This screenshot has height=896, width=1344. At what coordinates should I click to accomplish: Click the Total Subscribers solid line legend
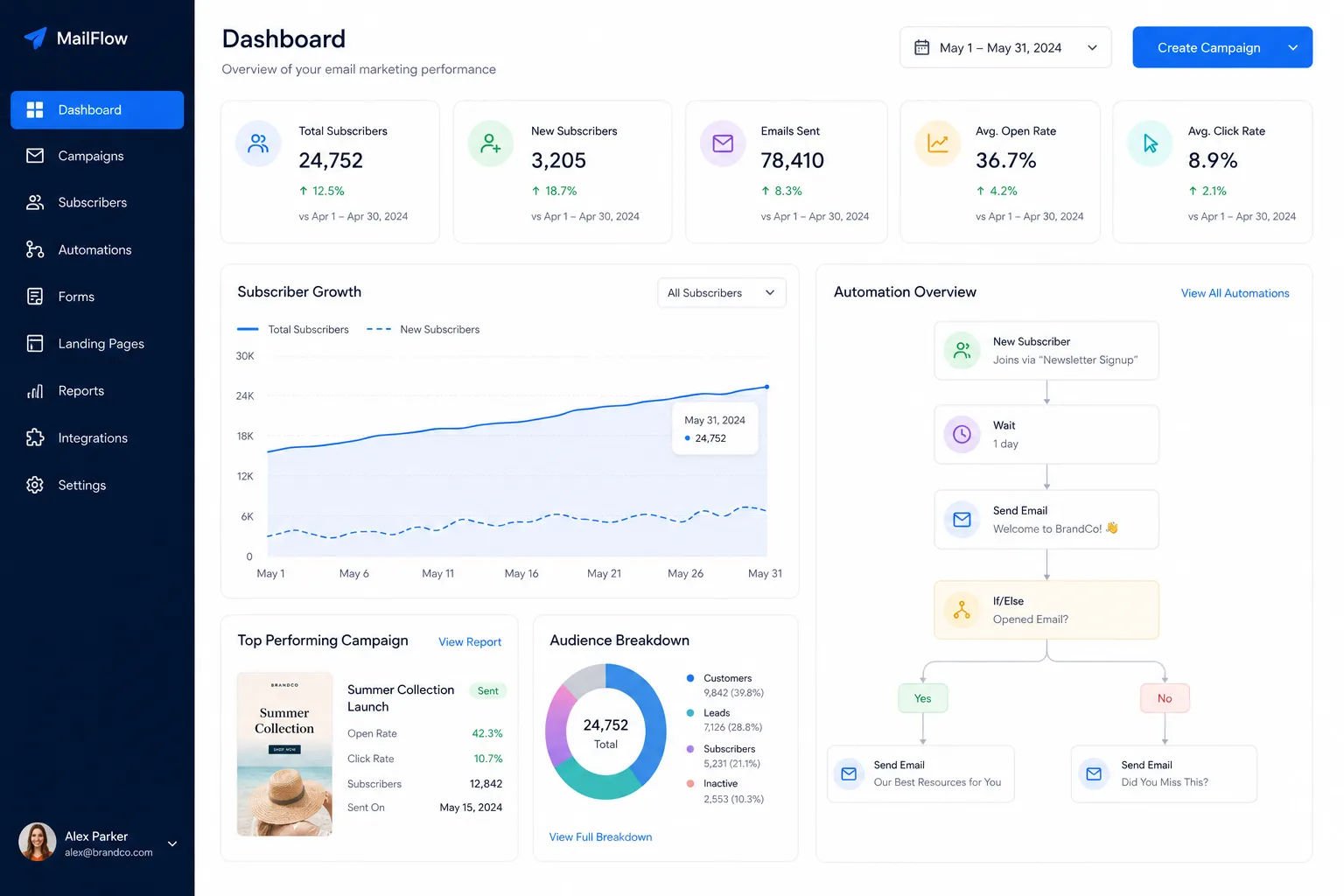pyautogui.click(x=293, y=330)
